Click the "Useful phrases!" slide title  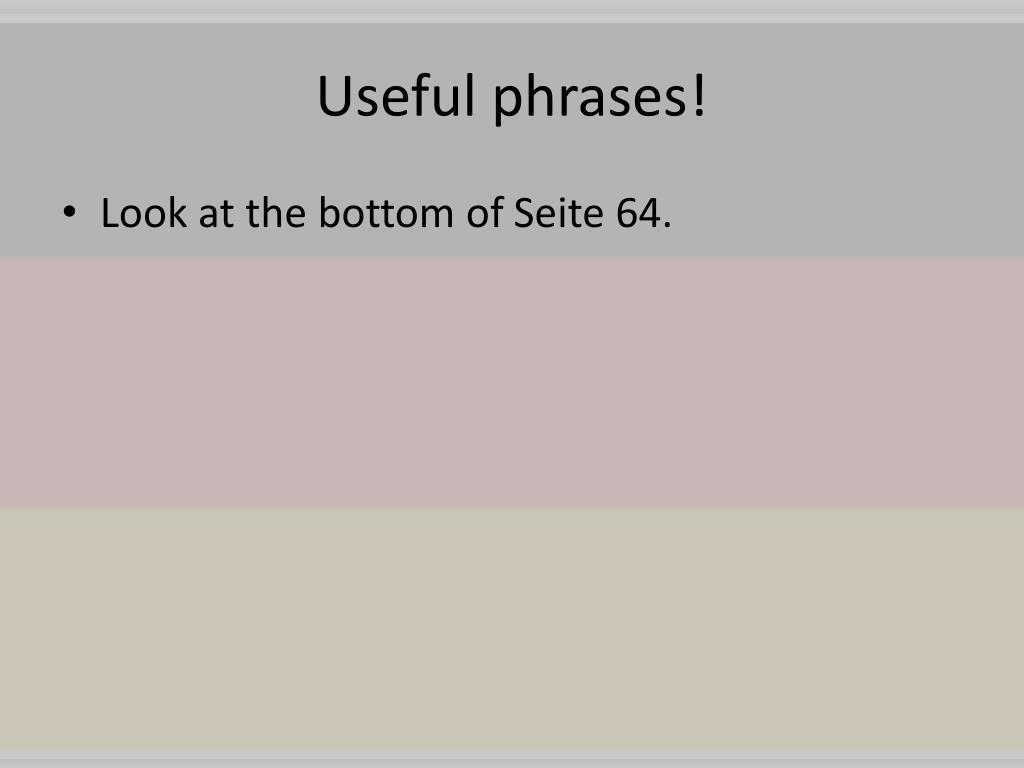[x=511, y=96]
